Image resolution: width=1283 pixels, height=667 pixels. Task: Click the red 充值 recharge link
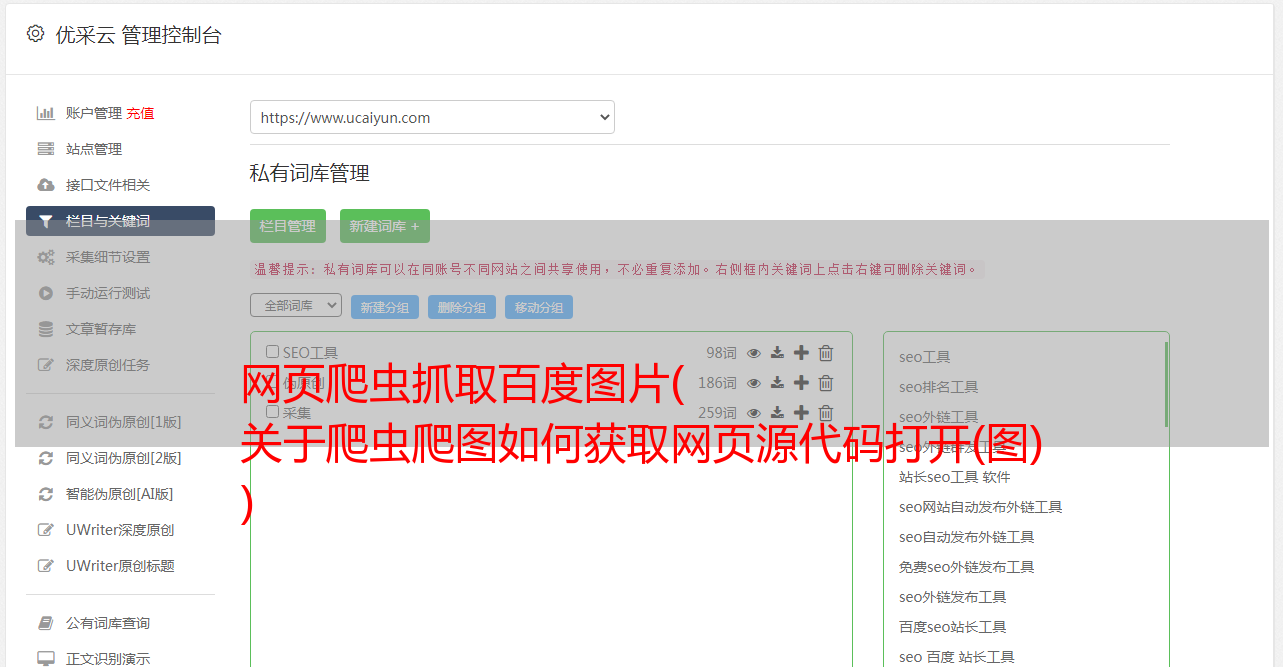click(140, 113)
